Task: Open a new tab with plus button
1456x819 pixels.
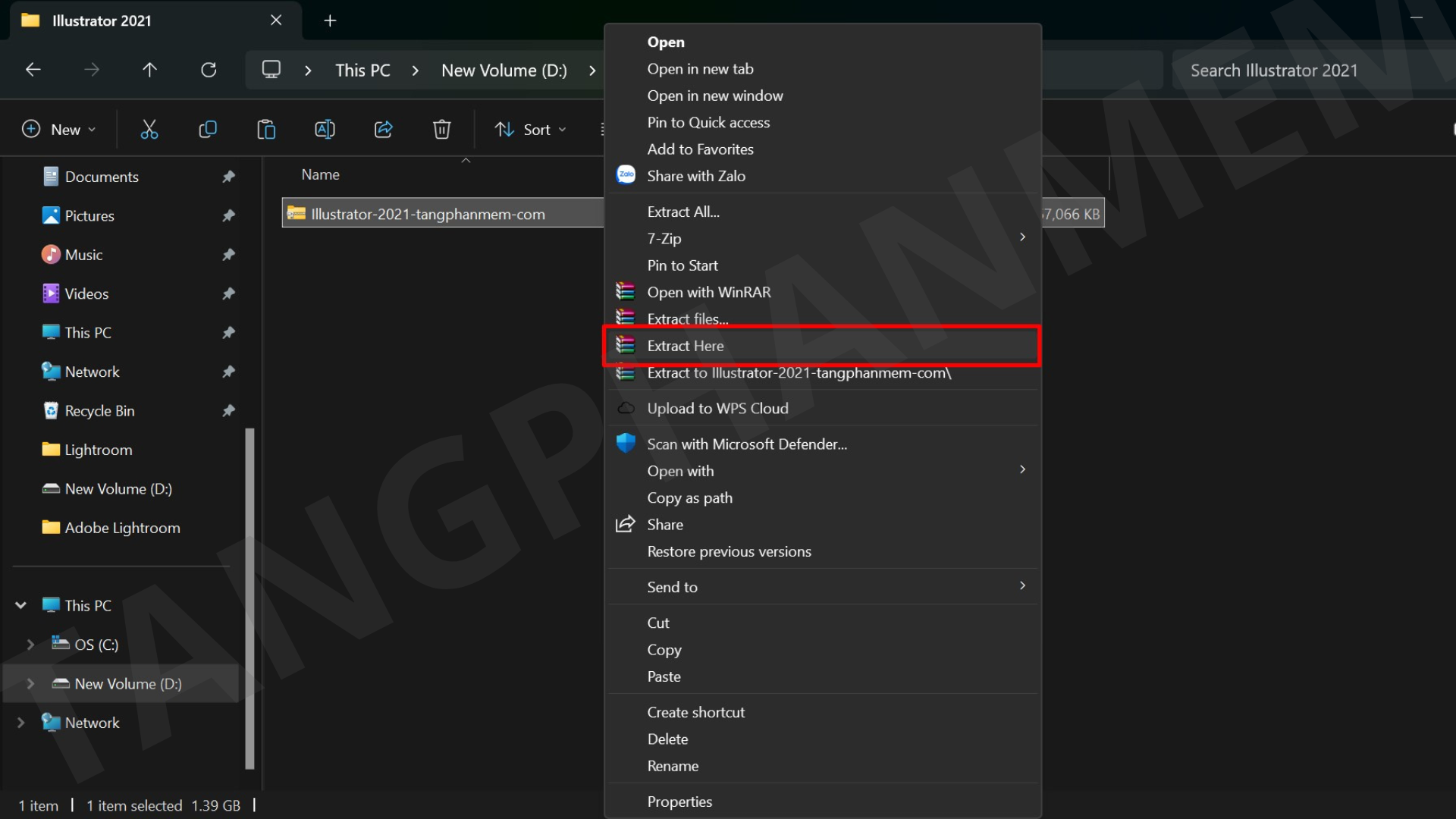Action: pyautogui.click(x=330, y=20)
